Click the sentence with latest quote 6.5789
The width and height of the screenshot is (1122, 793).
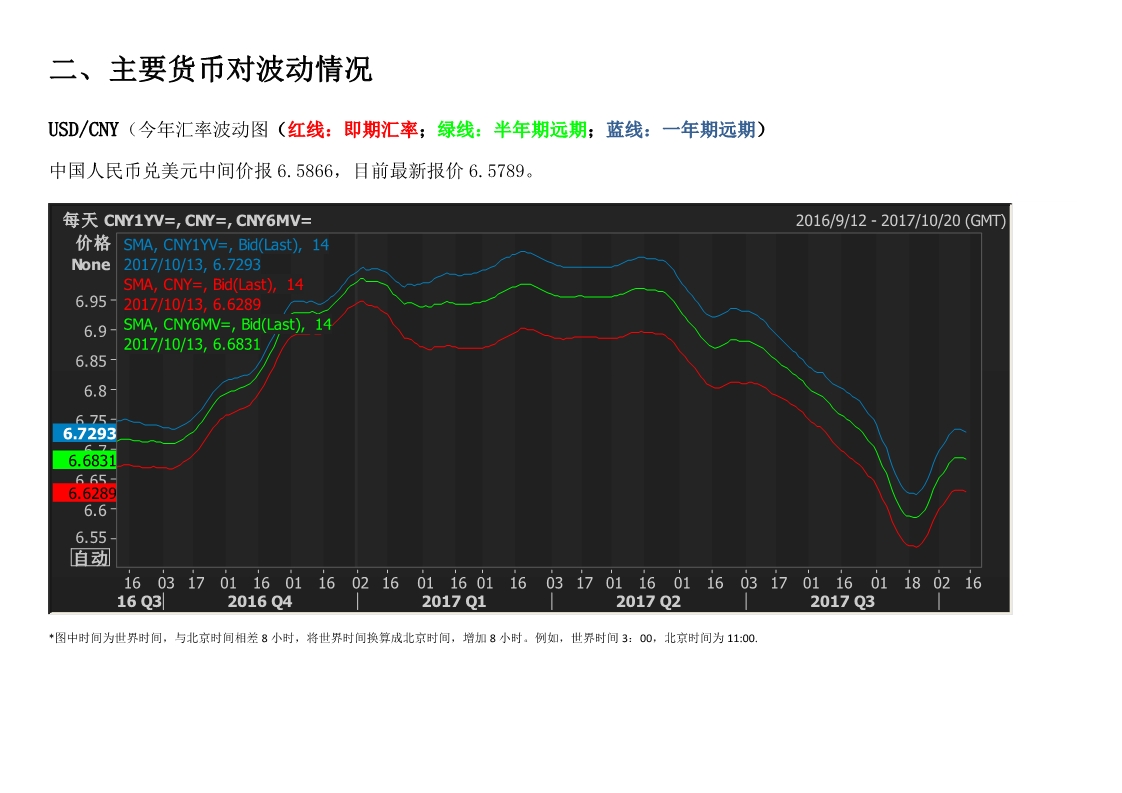[x=292, y=171]
